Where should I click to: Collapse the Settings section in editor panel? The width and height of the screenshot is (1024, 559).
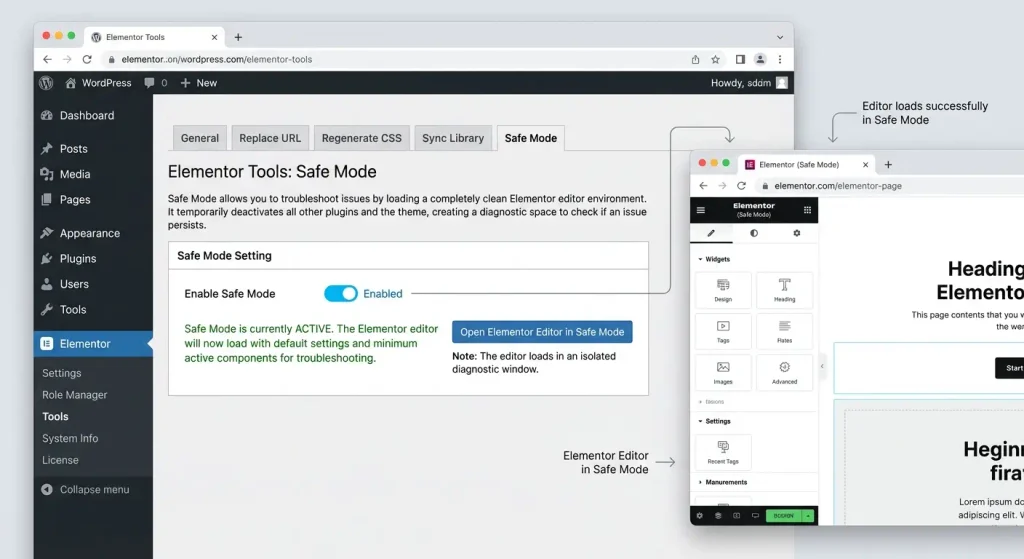tap(714, 421)
